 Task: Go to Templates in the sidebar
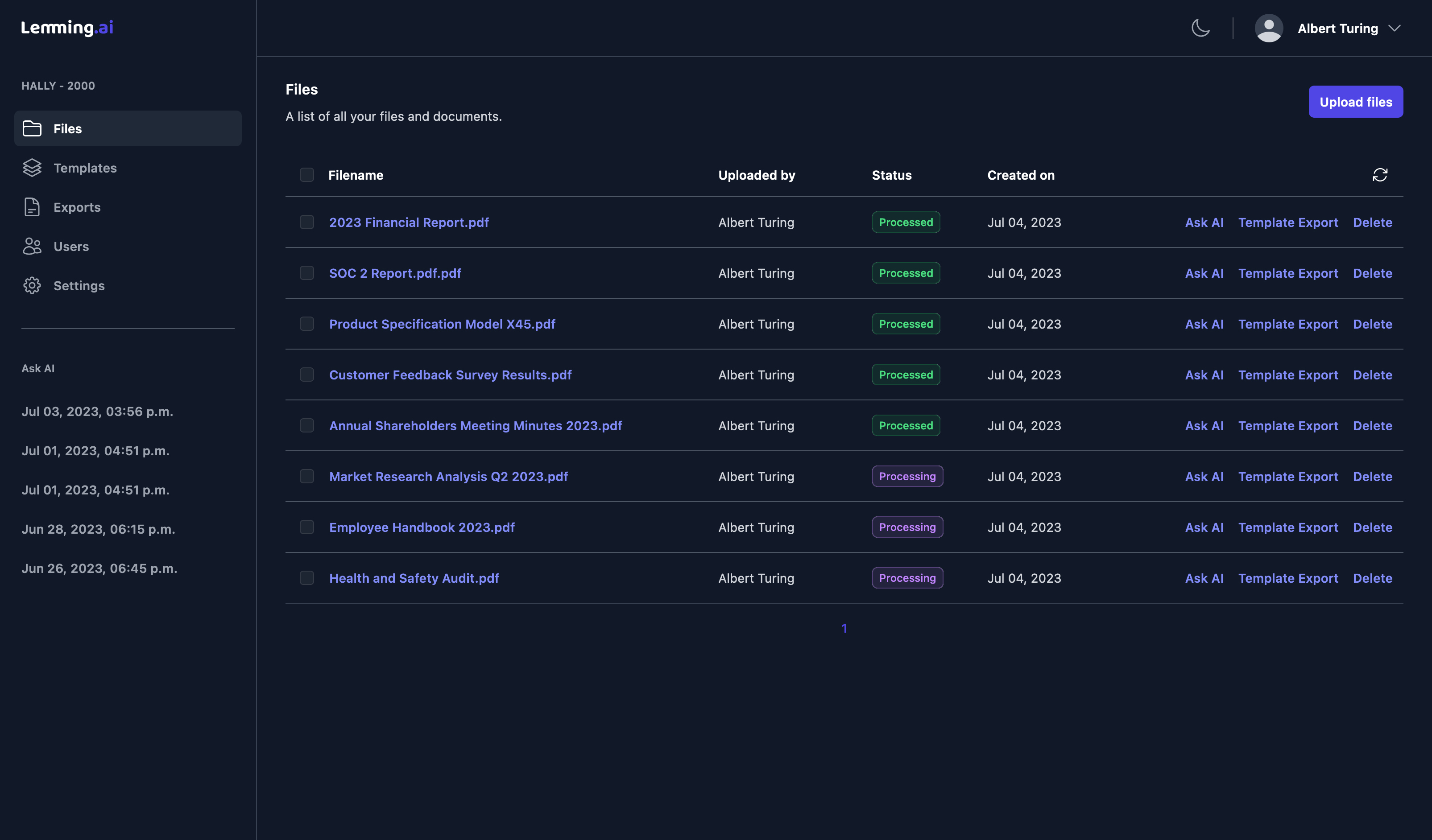click(x=85, y=168)
